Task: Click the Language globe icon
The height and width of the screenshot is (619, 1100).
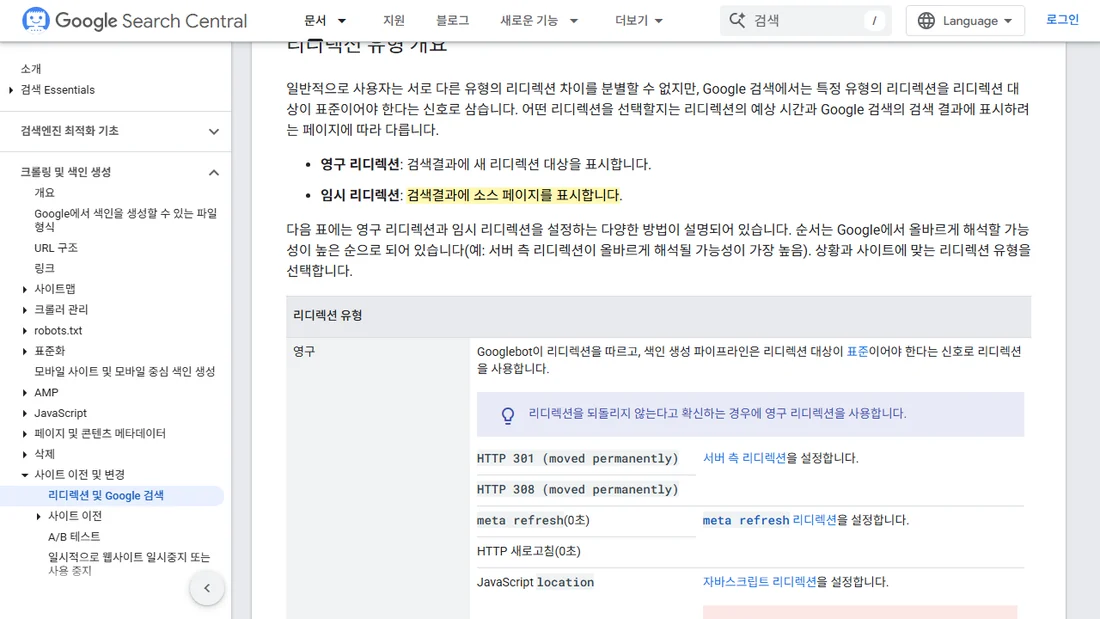Action: click(926, 21)
